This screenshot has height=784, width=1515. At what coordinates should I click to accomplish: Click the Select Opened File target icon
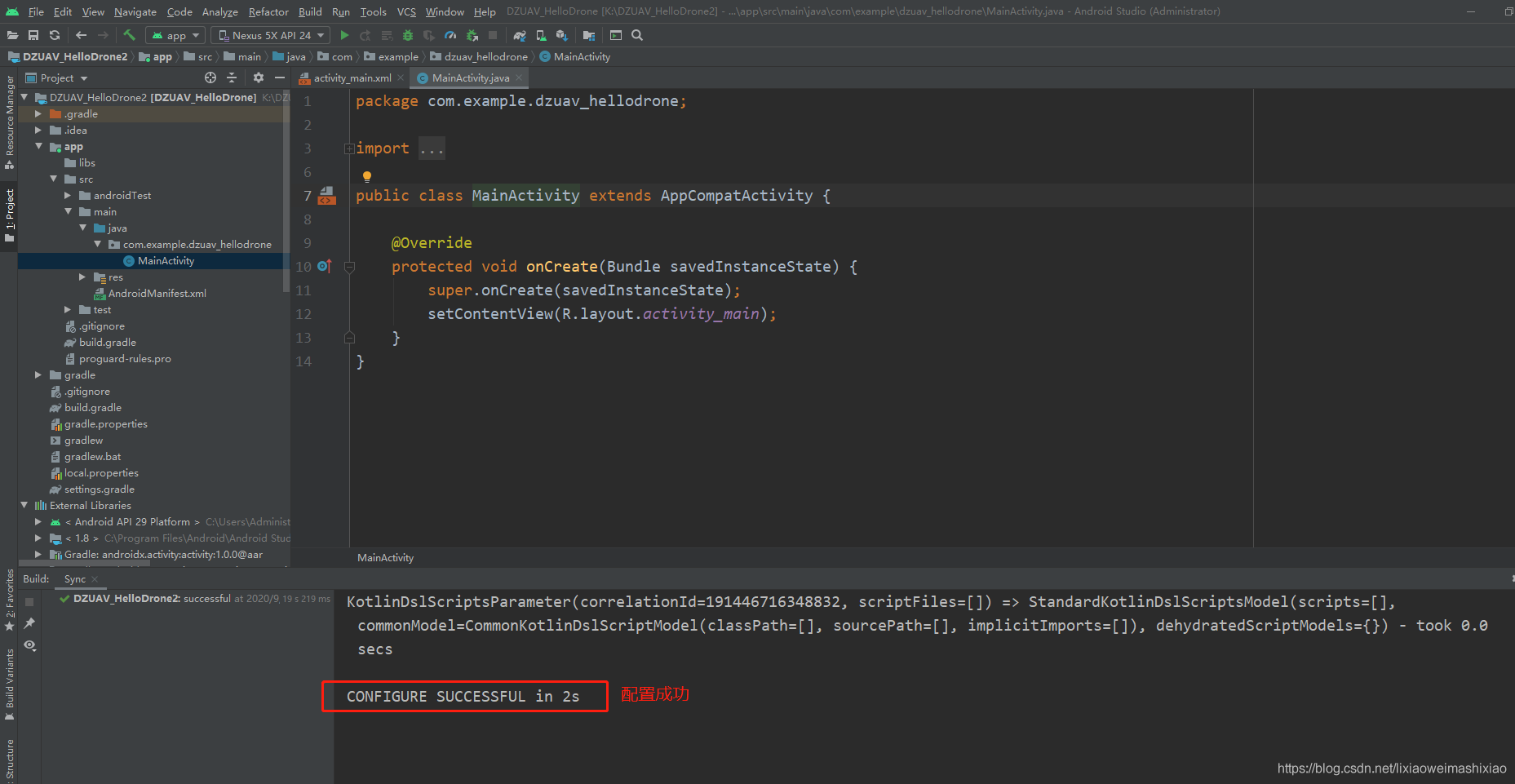click(x=210, y=78)
